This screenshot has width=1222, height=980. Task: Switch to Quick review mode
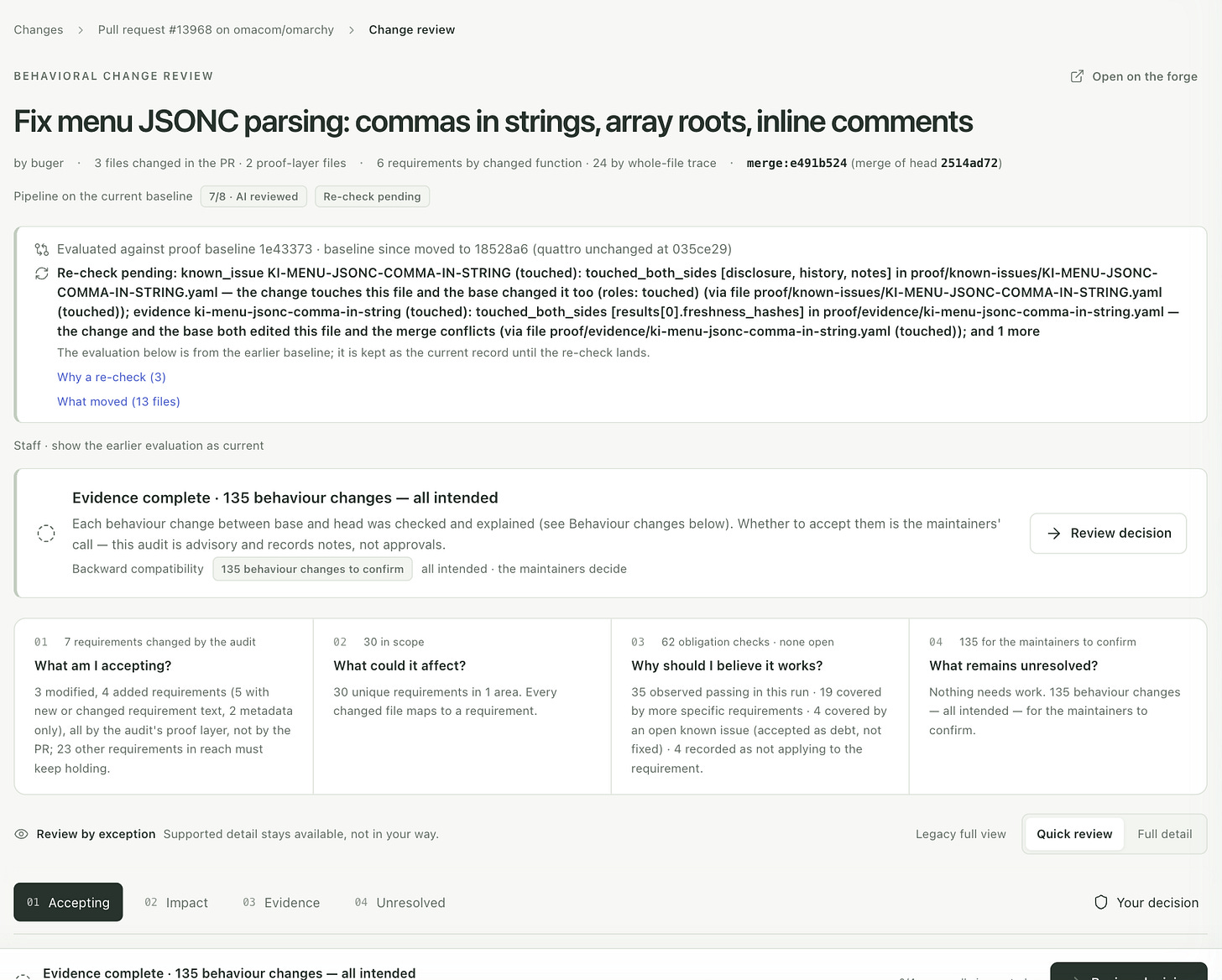click(x=1074, y=834)
